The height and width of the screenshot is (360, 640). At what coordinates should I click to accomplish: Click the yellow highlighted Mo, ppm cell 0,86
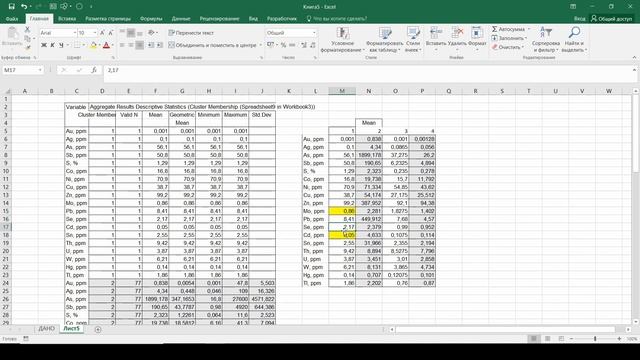coord(342,211)
